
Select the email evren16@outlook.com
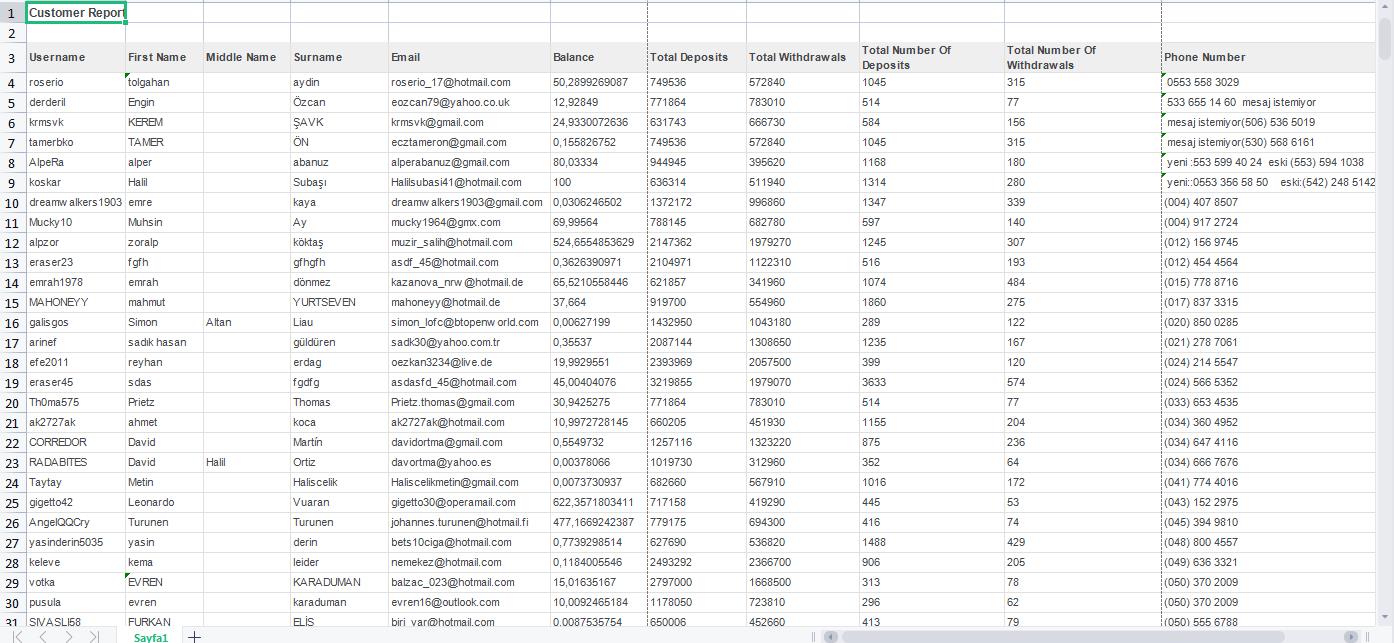pos(469,602)
